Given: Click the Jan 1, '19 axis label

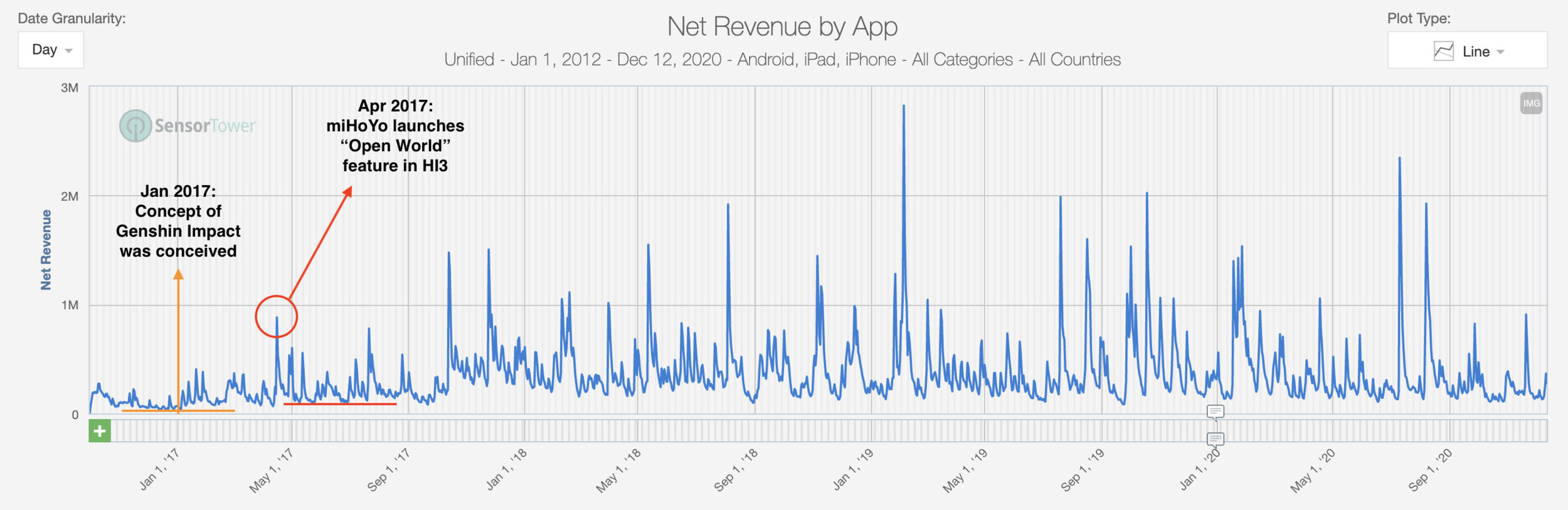Looking at the screenshot, I should tap(853, 469).
